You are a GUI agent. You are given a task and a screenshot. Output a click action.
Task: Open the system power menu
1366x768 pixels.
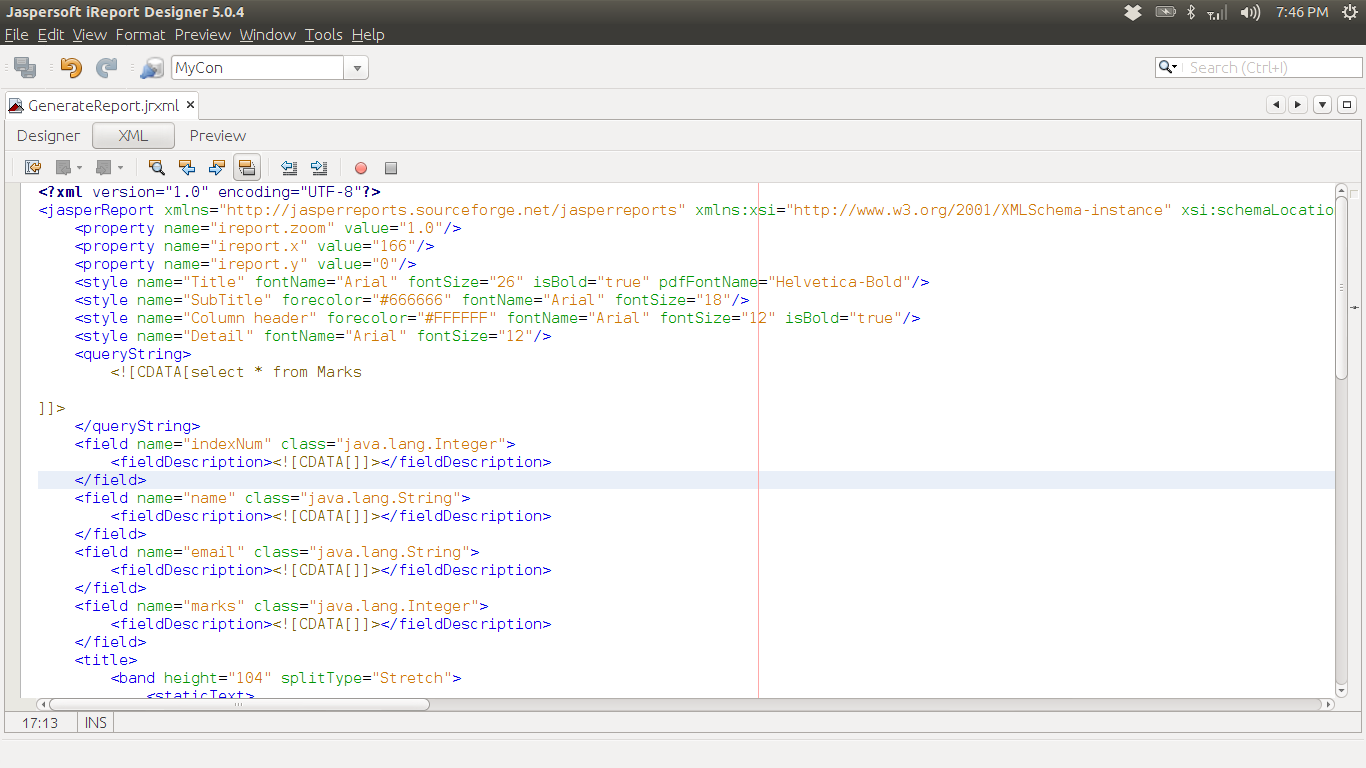(1350, 12)
